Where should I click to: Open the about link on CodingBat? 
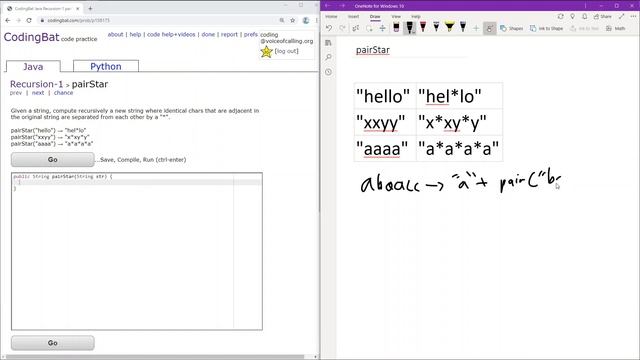[x=116, y=34]
